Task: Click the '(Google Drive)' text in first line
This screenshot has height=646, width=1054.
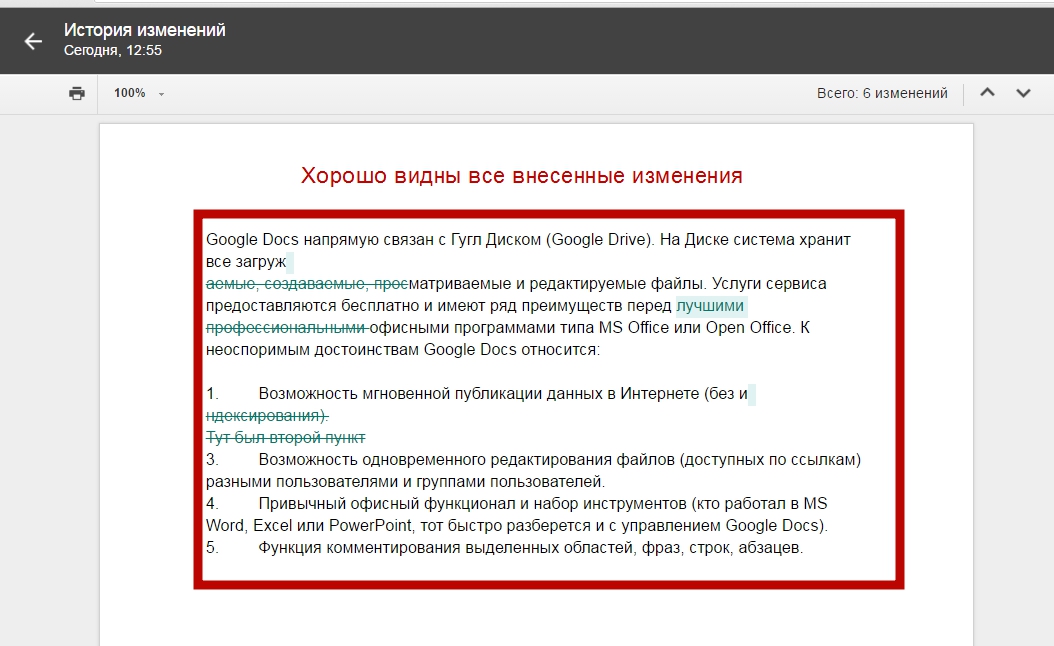Action: [x=599, y=240]
